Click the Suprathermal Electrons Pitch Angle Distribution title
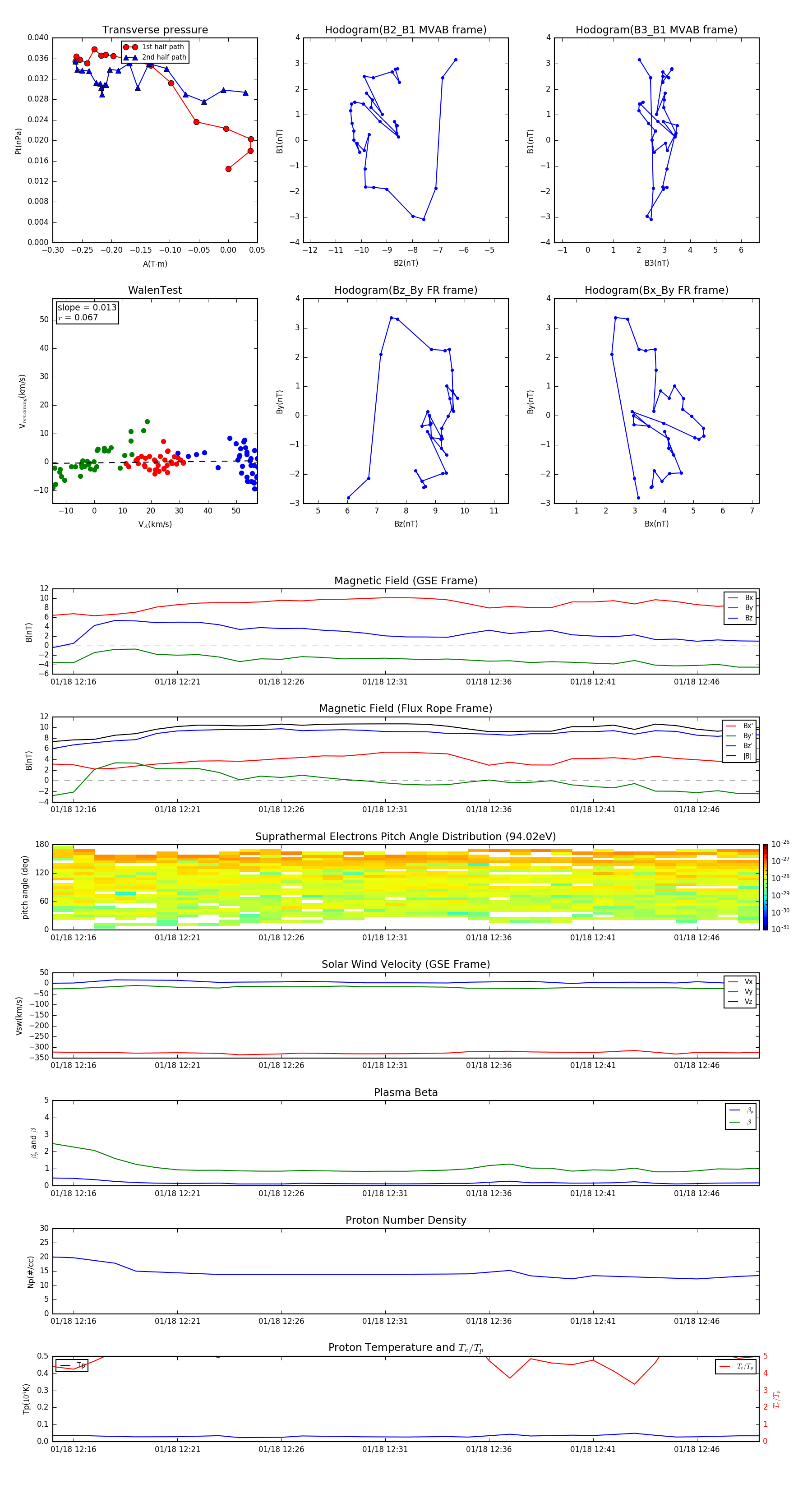Image resolution: width=812 pixels, height=1489 pixels. click(x=406, y=837)
